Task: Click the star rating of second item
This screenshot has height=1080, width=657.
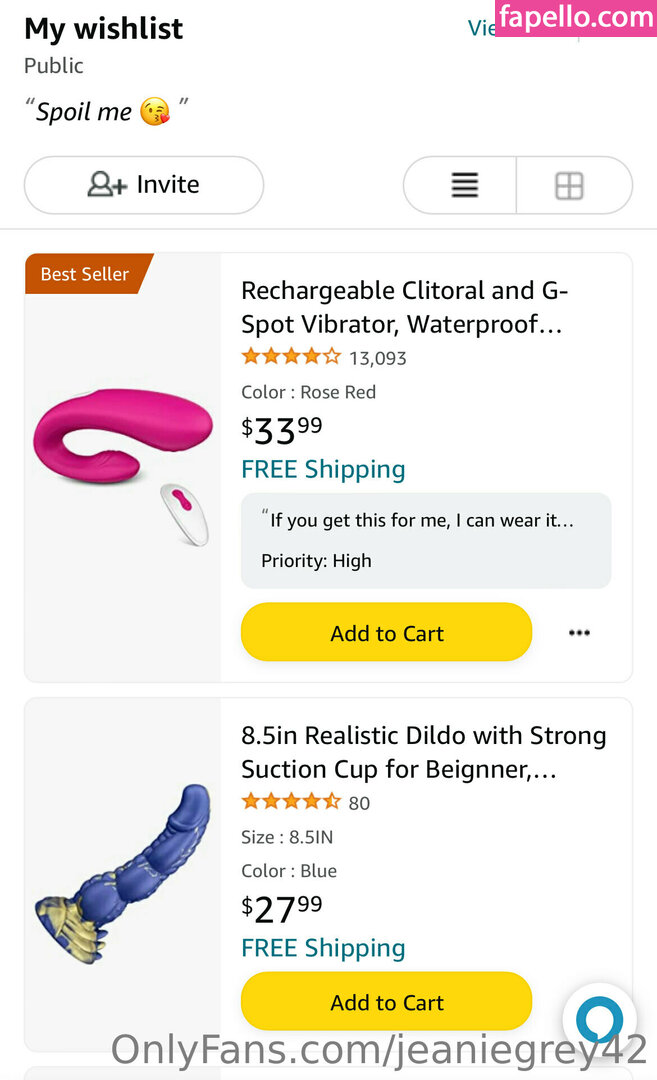Action: (291, 802)
